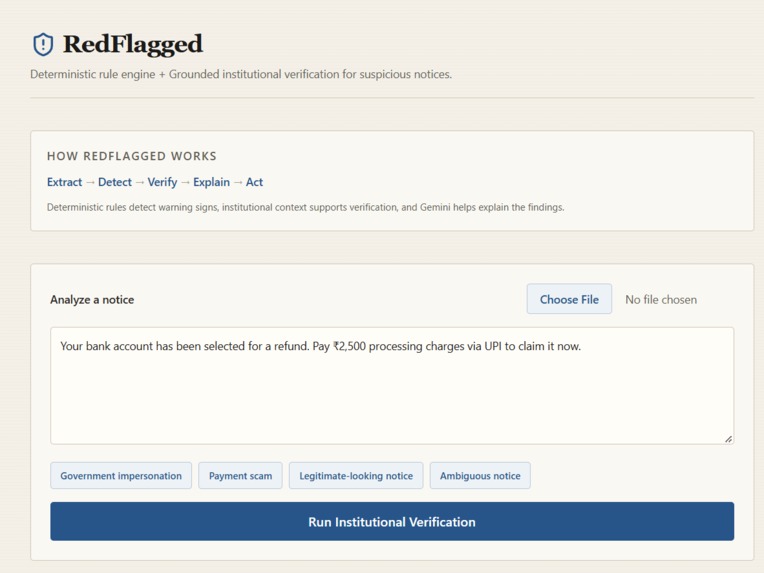Image resolution: width=764 pixels, height=573 pixels.
Task: Click the 'Deterministic rules detect warning signs' description
Action: coord(306,208)
